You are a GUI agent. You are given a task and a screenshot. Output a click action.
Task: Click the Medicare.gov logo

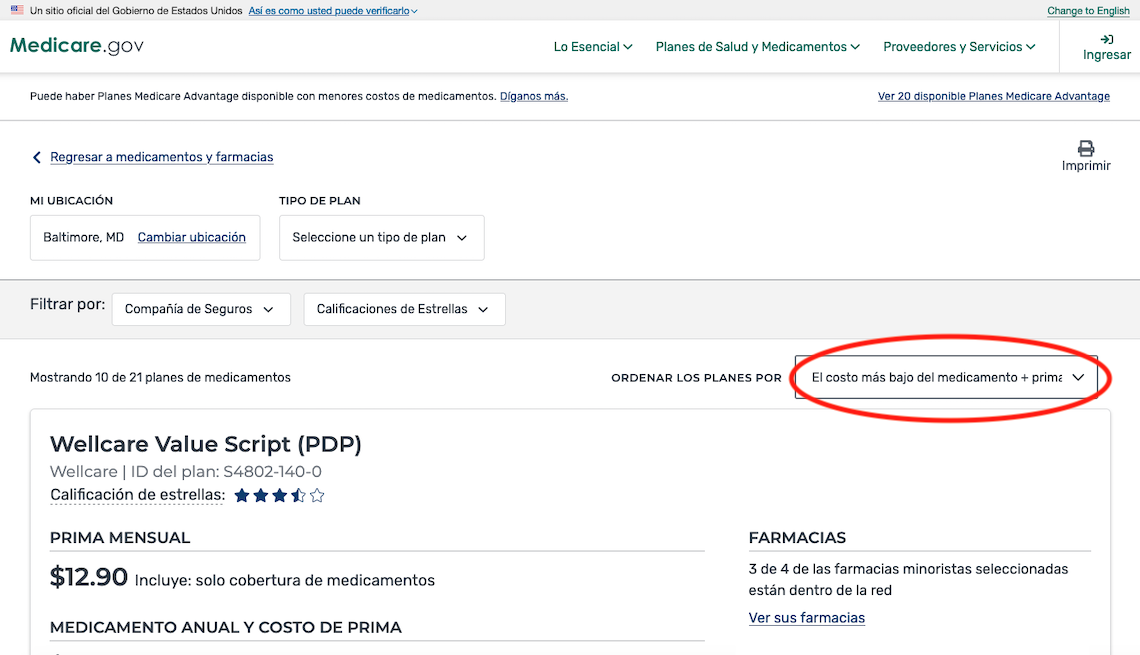pyautogui.click(x=76, y=45)
